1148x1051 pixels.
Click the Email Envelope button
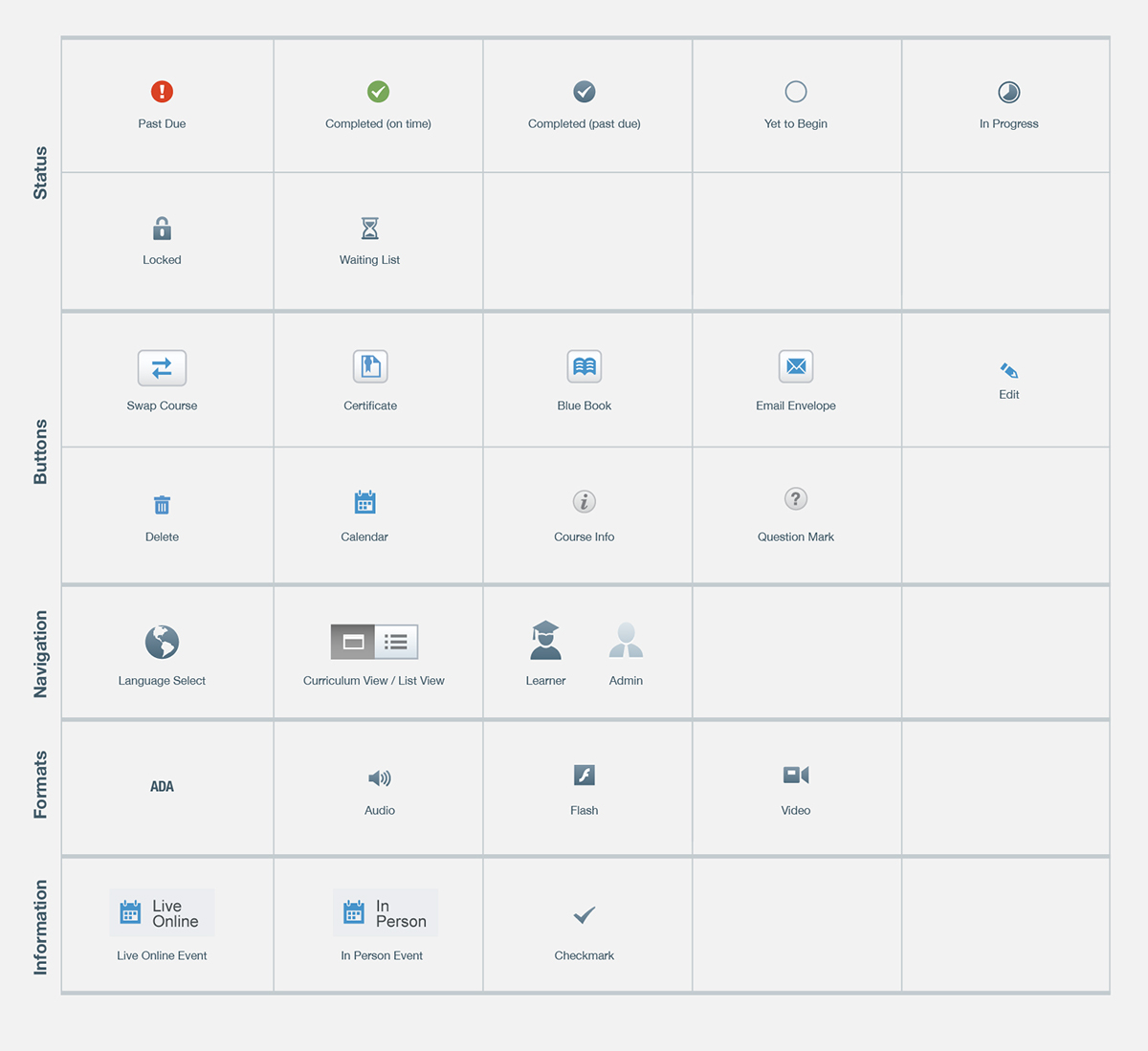[795, 366]
